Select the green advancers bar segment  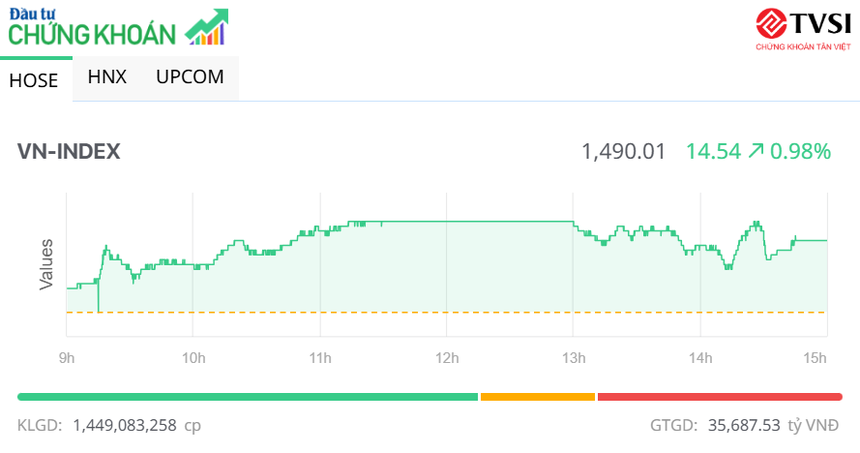coord(247,397)
